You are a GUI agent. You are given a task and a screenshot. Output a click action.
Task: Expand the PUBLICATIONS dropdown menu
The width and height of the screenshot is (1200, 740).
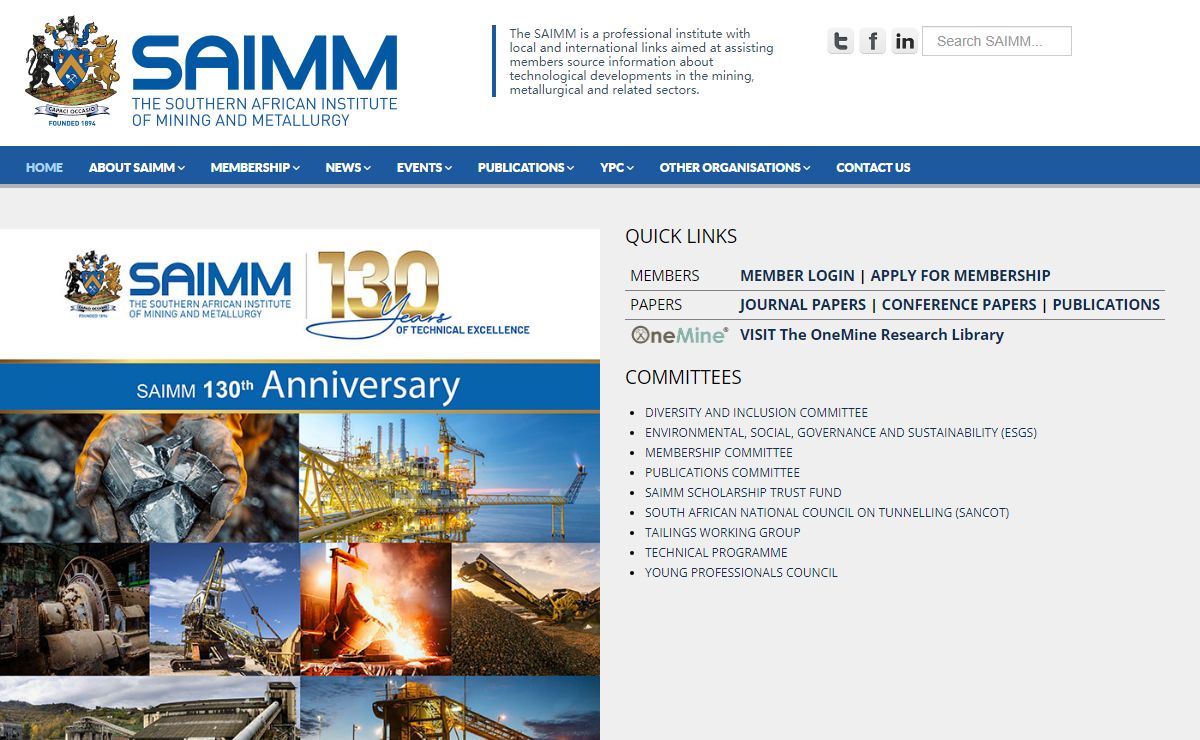tap(526, 167)
